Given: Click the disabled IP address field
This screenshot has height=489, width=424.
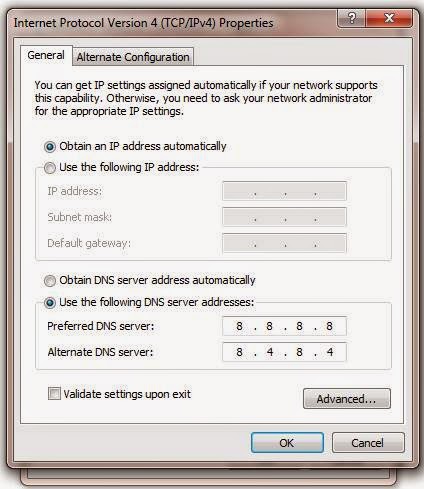Looking at the screenshot, I should (284, 191).
